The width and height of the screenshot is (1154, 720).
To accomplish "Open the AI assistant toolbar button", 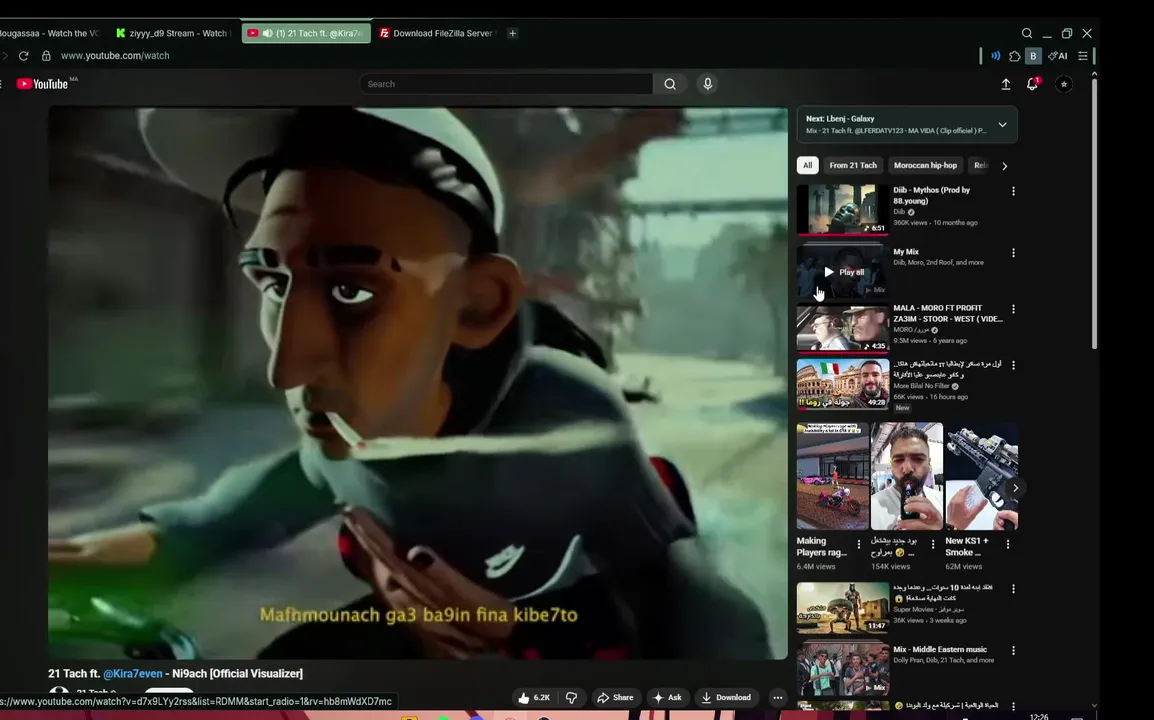I will coord(1058,56).
